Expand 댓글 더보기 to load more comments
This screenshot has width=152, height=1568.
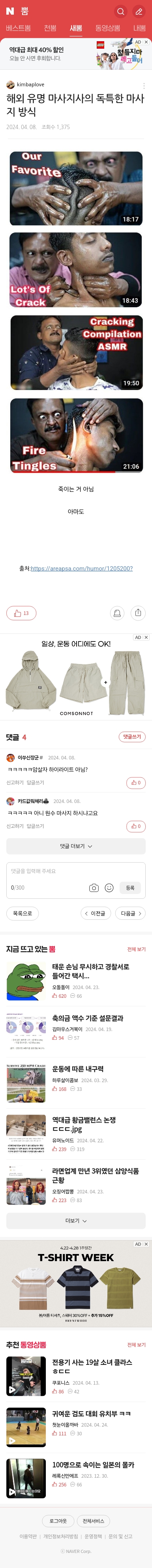pyautogui.click(x=76, y=846)
